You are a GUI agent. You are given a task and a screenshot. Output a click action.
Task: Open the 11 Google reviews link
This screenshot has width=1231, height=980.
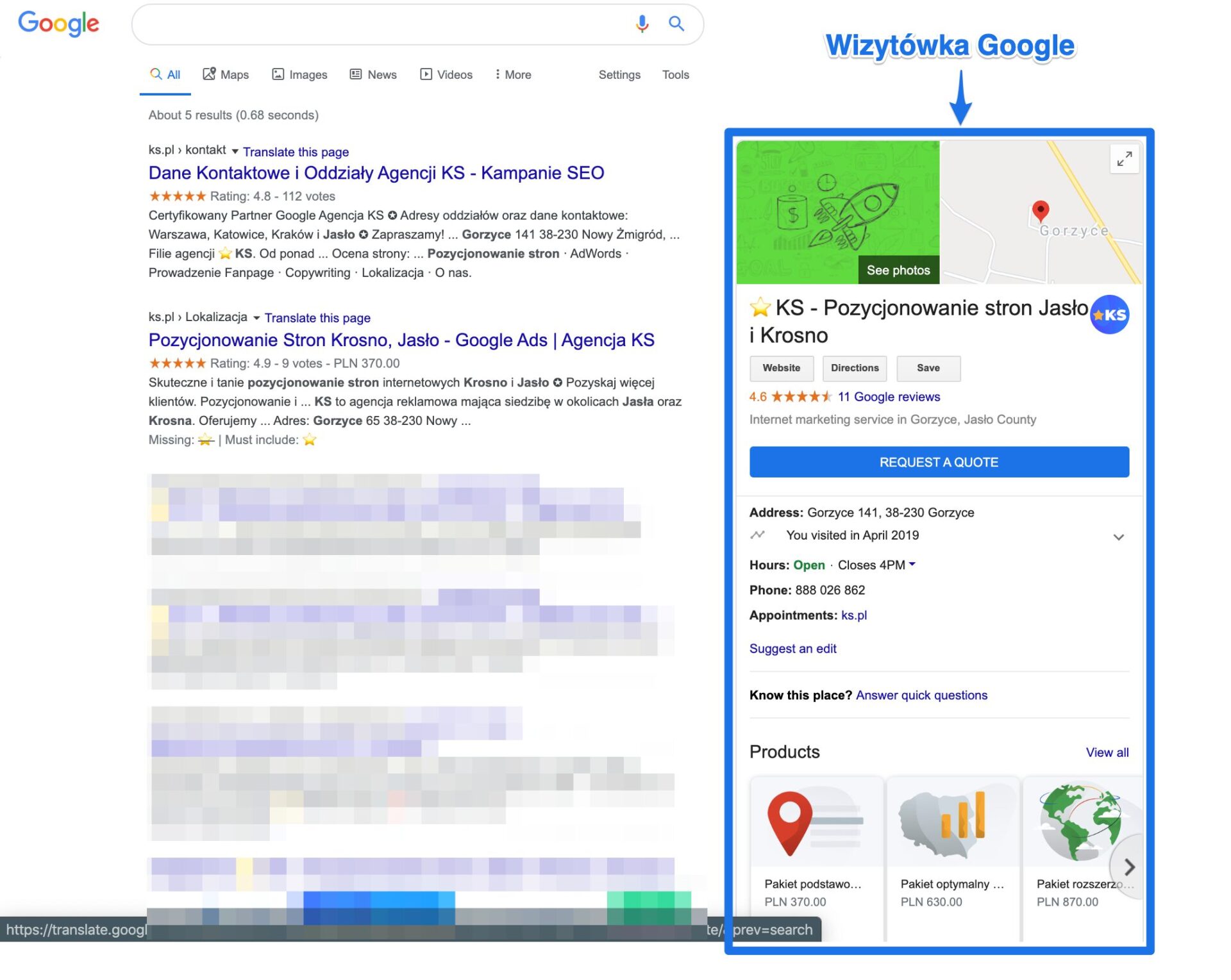point(889,397)
